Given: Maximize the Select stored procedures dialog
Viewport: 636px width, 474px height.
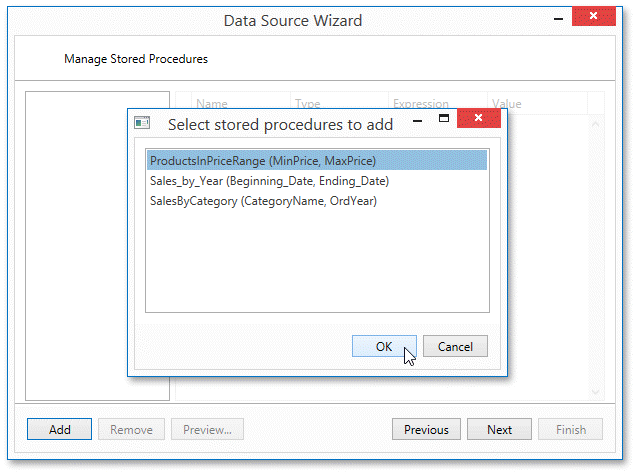Looking at the screenshot, I should (444, 118).
